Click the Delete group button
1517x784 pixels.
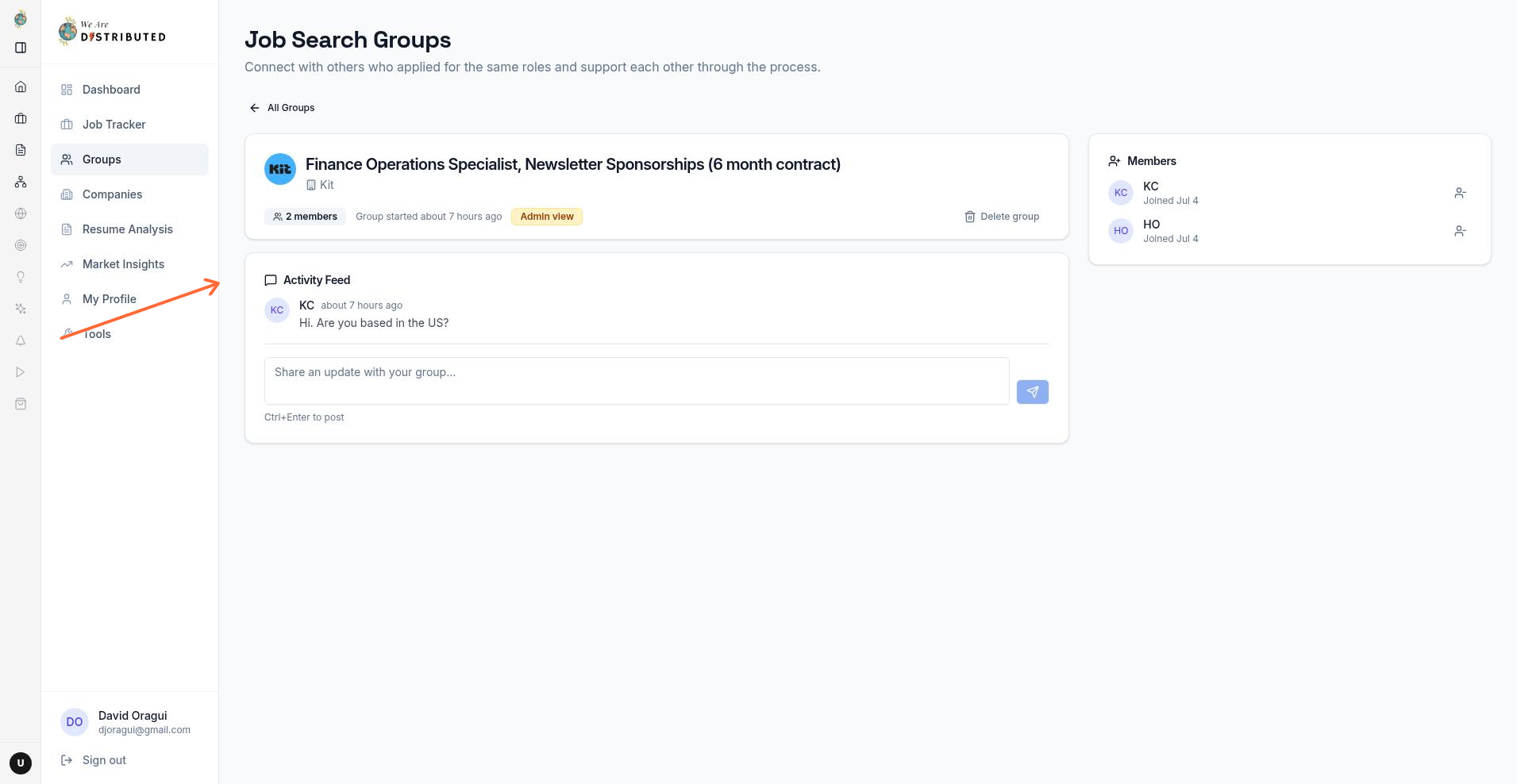[1002, 217]
